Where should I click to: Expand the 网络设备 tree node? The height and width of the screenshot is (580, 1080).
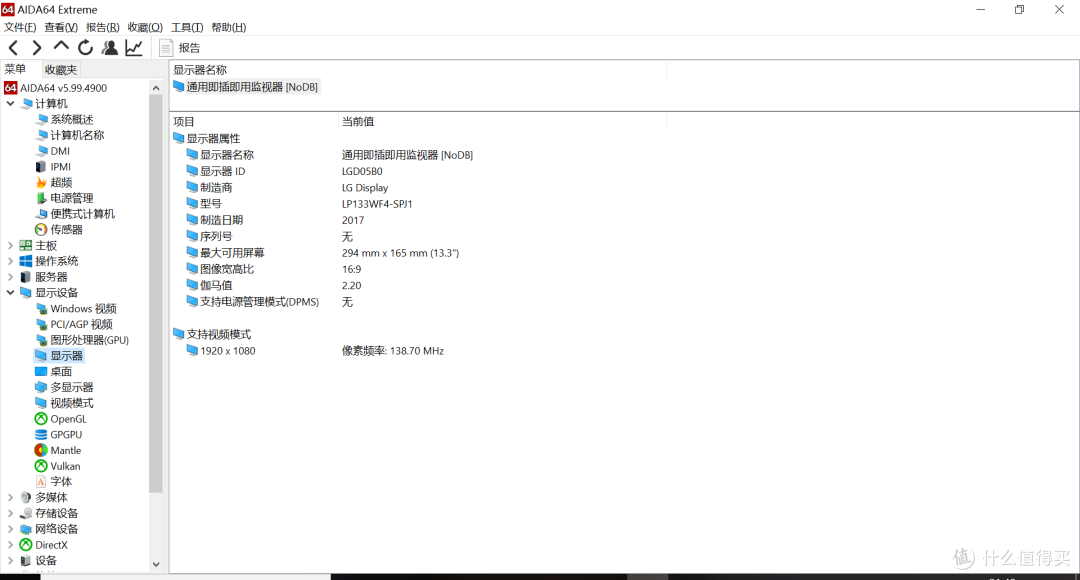coord(10,529)
